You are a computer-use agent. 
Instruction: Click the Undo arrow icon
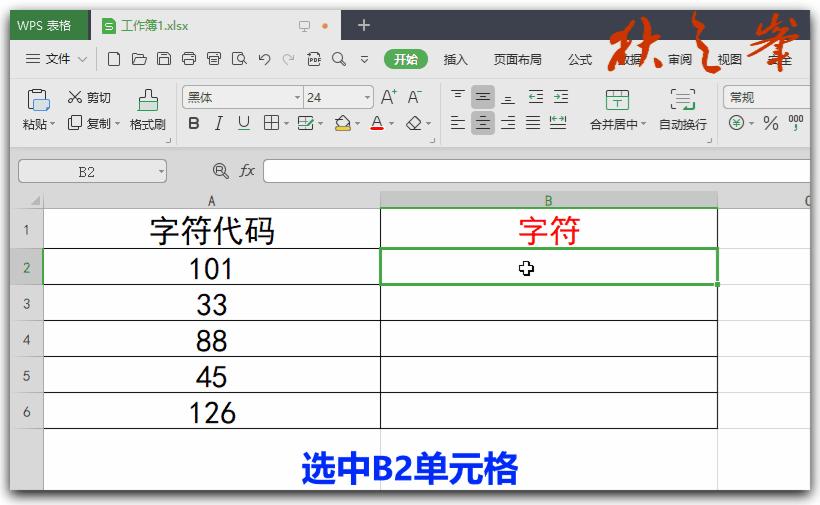[x=264, y=59]
